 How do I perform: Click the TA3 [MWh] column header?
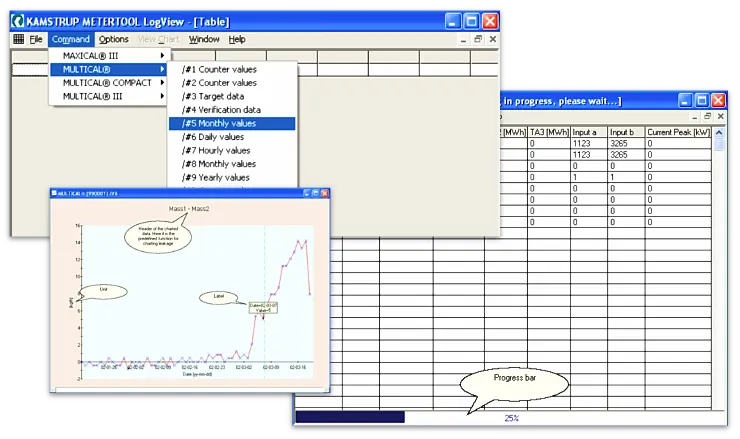point(549,132)
